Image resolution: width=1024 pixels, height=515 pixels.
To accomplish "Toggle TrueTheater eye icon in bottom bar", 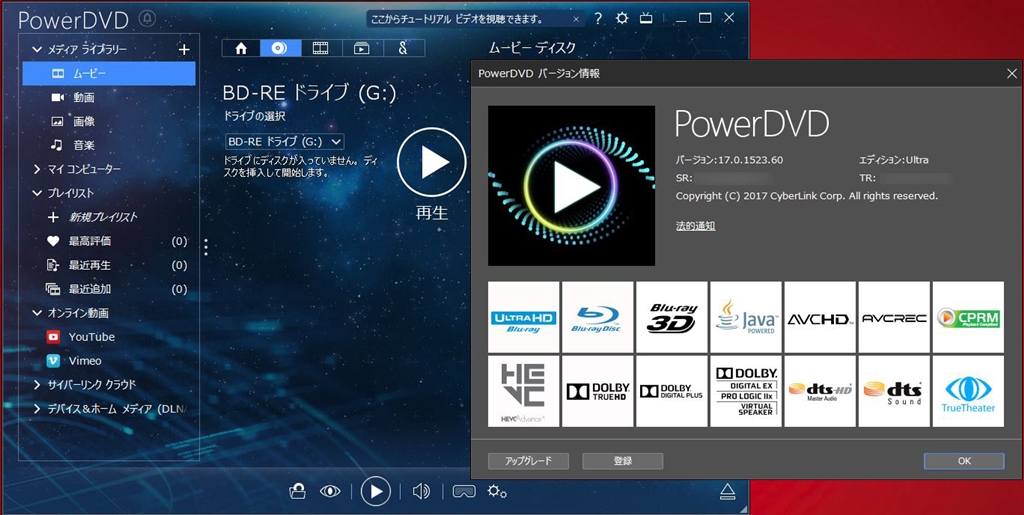I will (x=330, y=491).
